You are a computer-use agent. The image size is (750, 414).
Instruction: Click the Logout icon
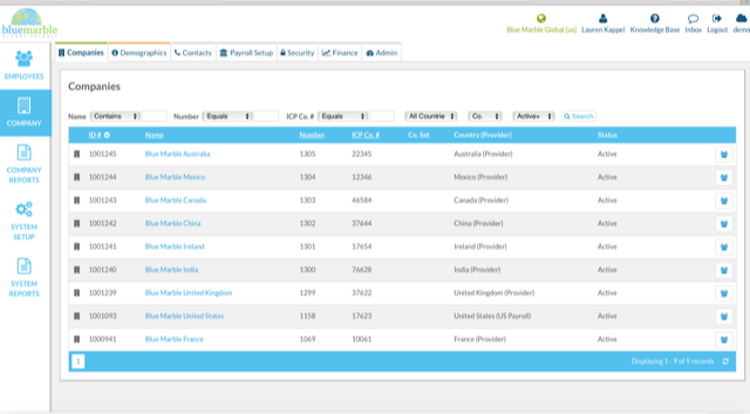click(717, 18)
